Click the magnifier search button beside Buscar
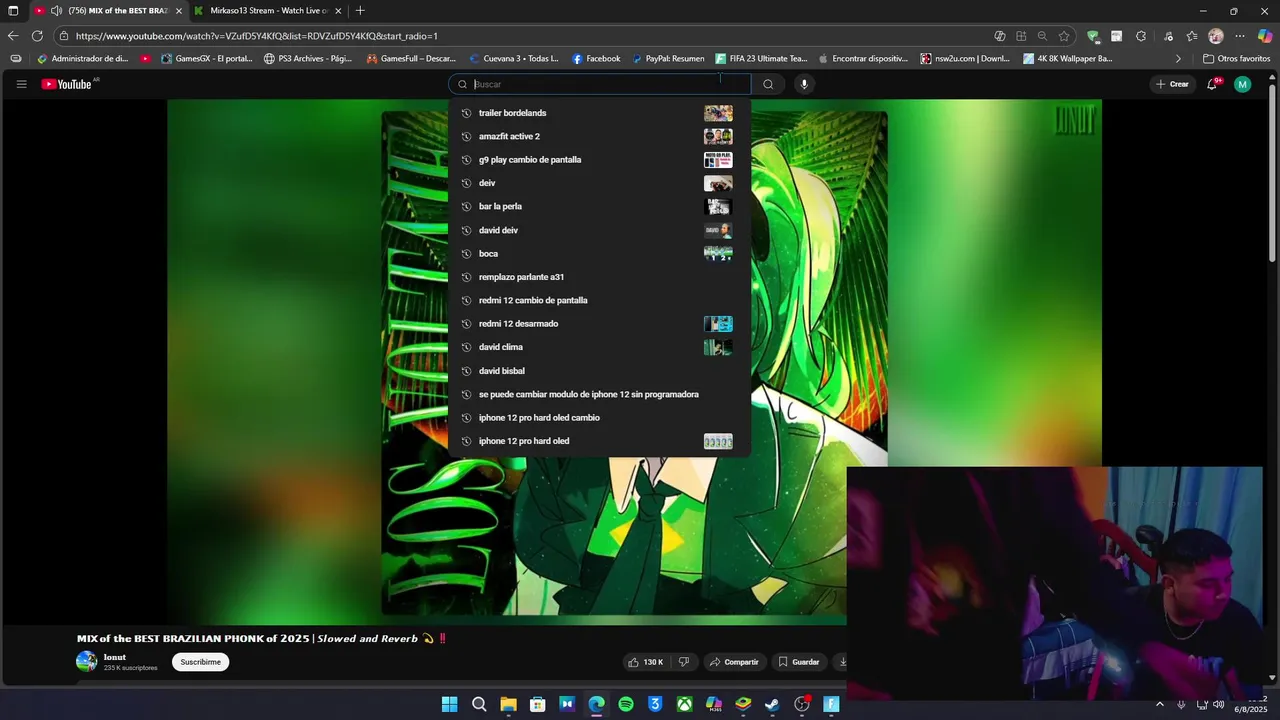The image size is (1280, 720). (x=768, y=84)
